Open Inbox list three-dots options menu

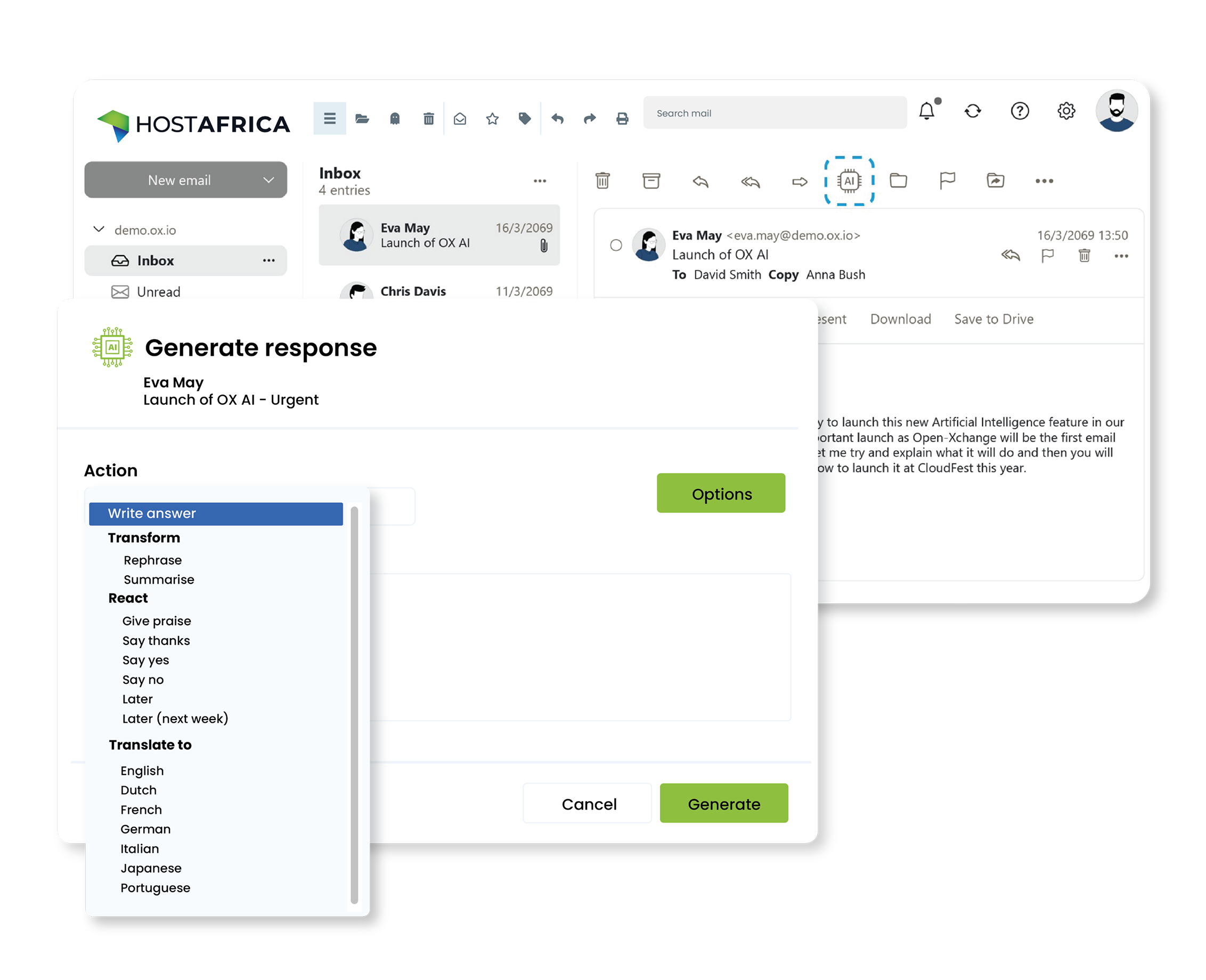(x=540, y=181)
